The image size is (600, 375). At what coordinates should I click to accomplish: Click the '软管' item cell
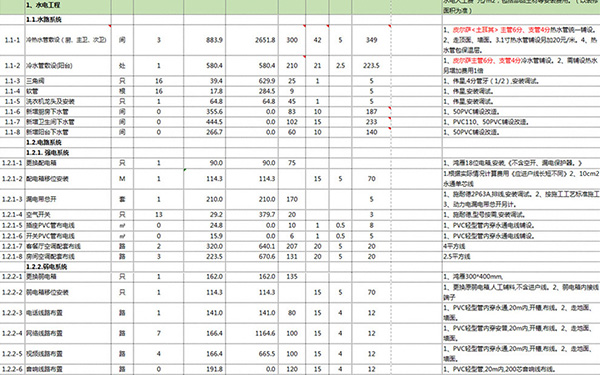coord(68,91)
